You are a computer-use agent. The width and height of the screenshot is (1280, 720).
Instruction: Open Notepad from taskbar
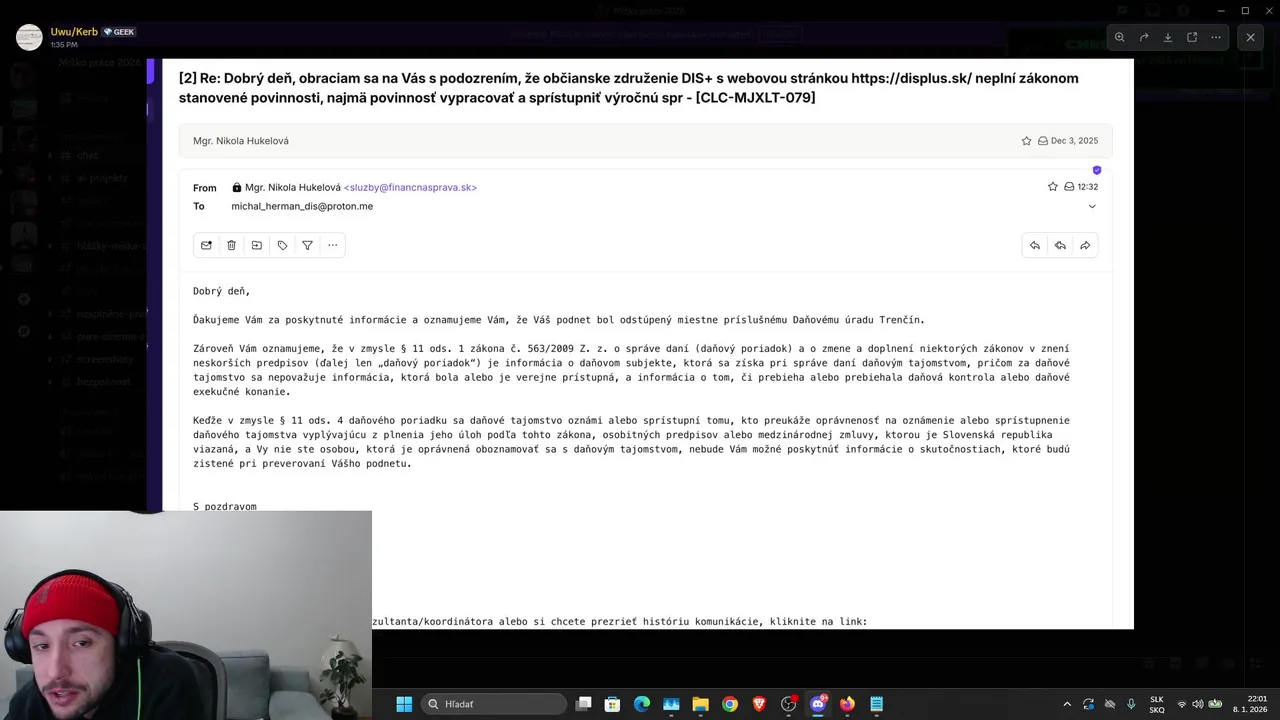pyautogui.click(x=877, y=704)
